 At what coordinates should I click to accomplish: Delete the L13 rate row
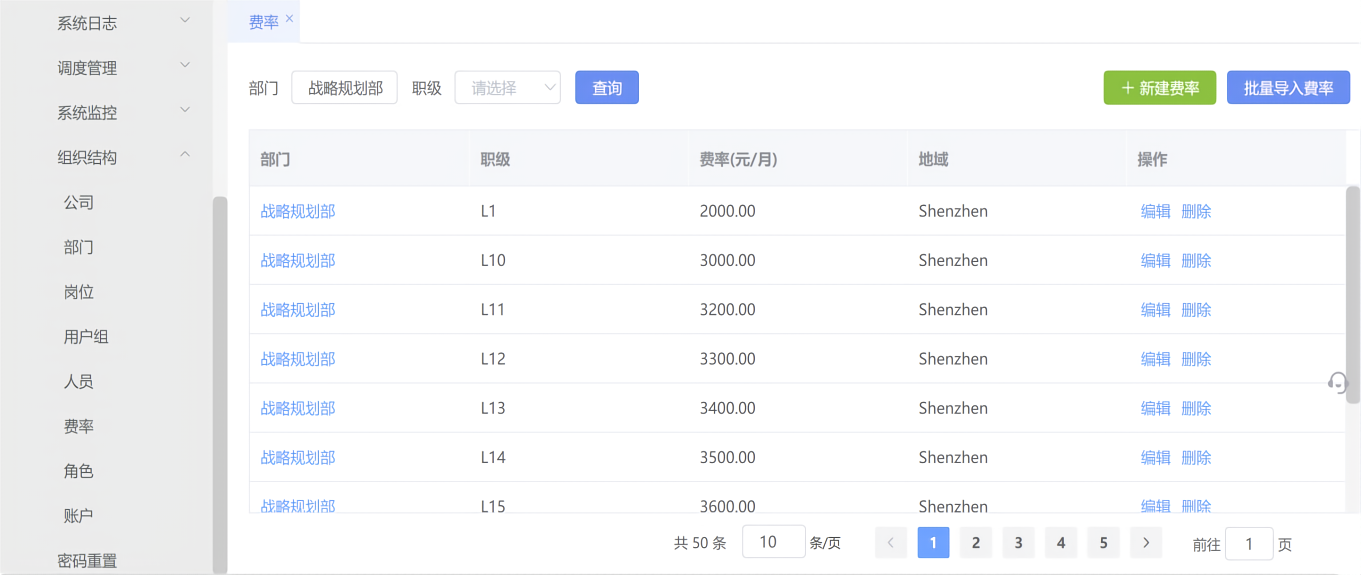click(1196, 409)
